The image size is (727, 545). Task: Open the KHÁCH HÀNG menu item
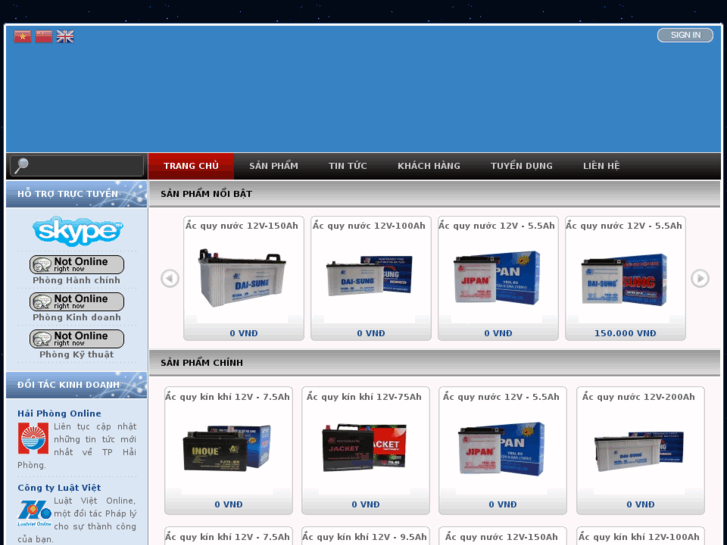429,166
